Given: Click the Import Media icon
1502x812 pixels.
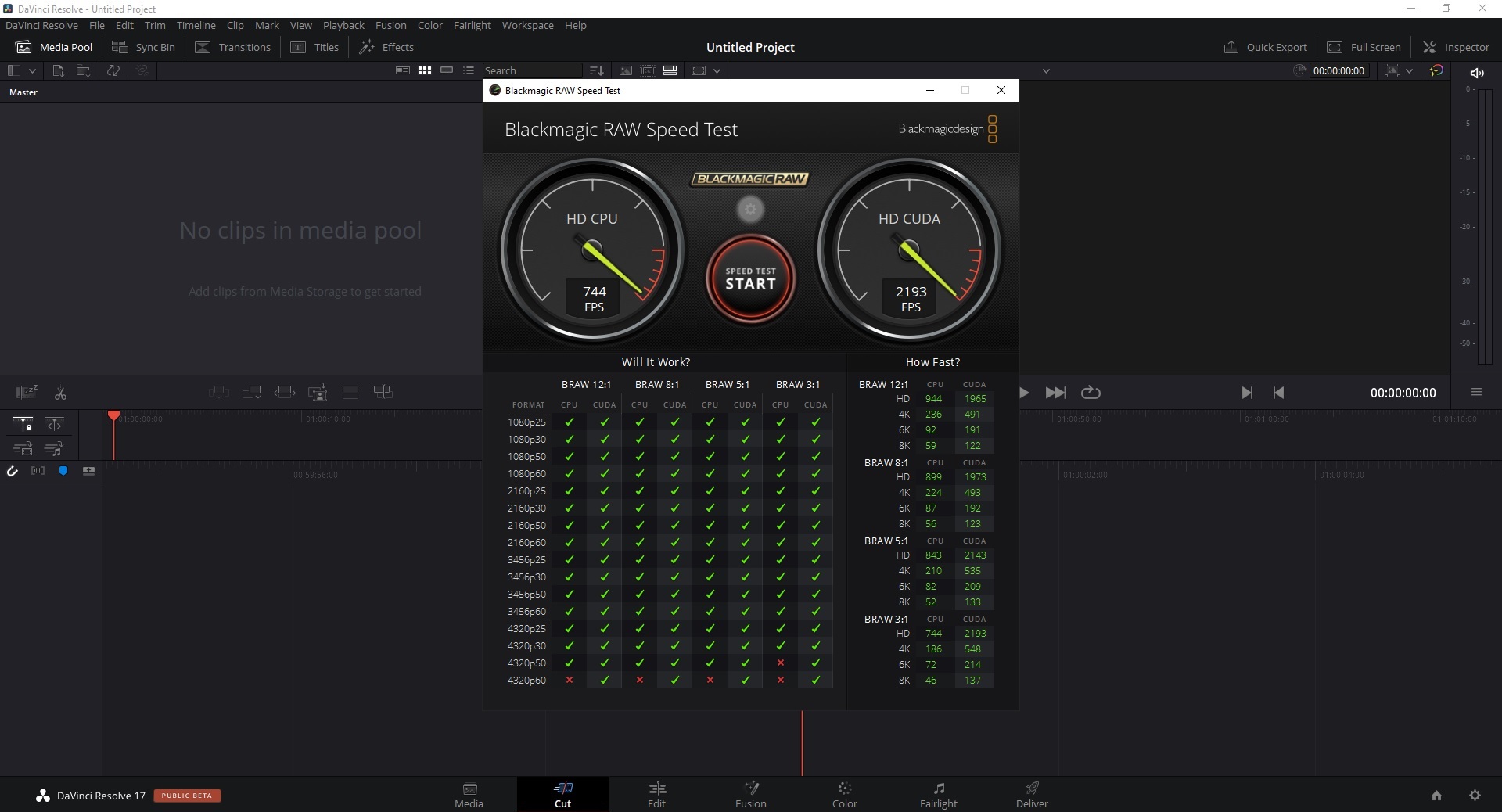Looking at the screenshot, I should pyautogui.click(x=58, y=70).
